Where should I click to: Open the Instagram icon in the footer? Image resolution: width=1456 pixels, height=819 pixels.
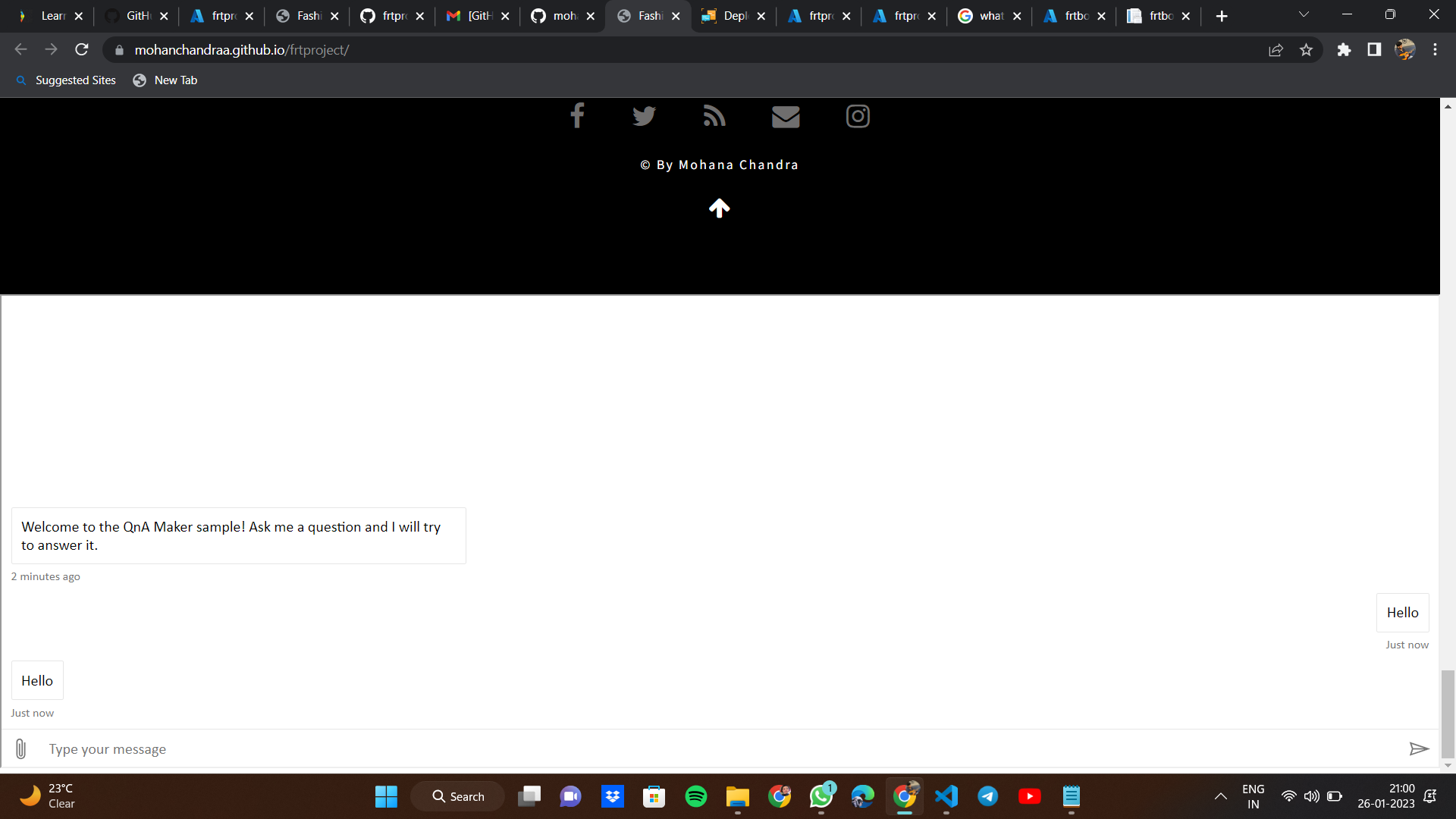pos(858,116)
